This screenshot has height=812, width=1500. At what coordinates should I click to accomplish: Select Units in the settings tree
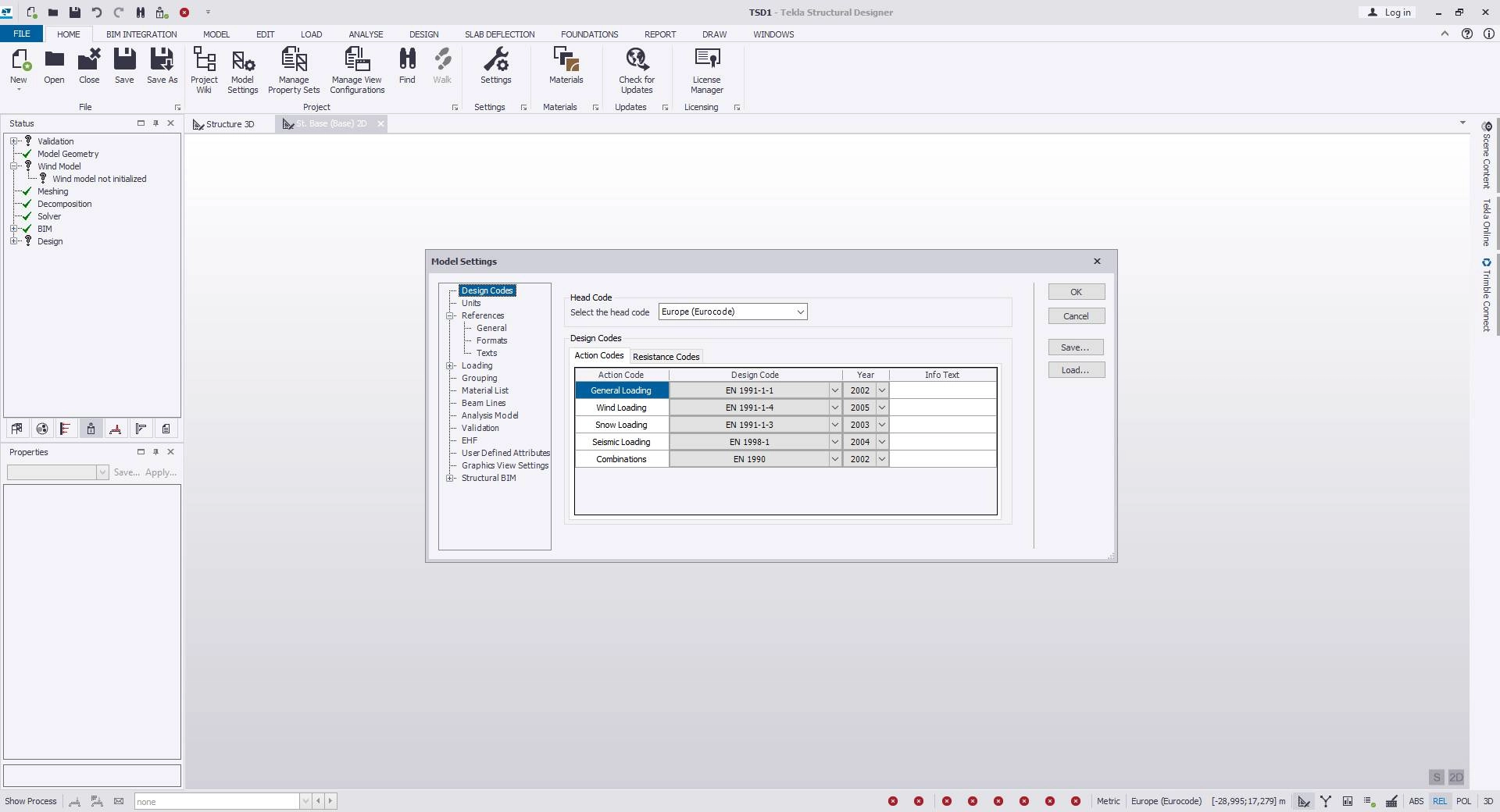point(471,303)
